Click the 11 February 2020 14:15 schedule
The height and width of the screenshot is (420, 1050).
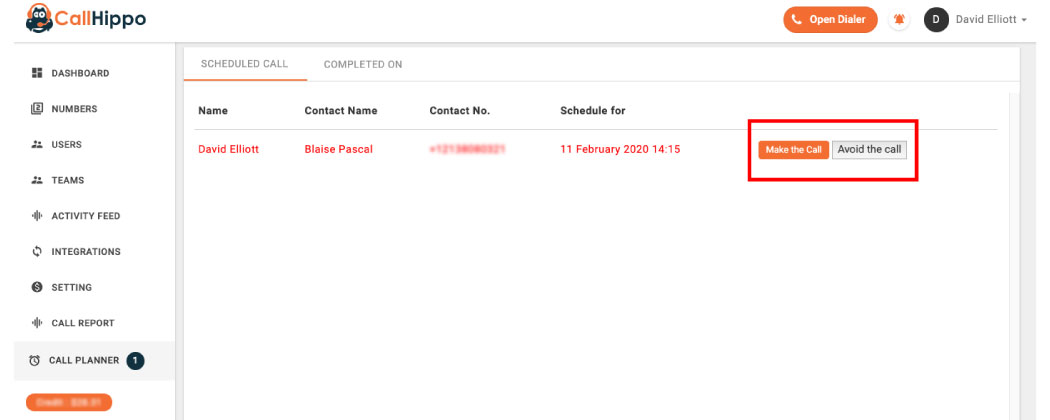620,149
